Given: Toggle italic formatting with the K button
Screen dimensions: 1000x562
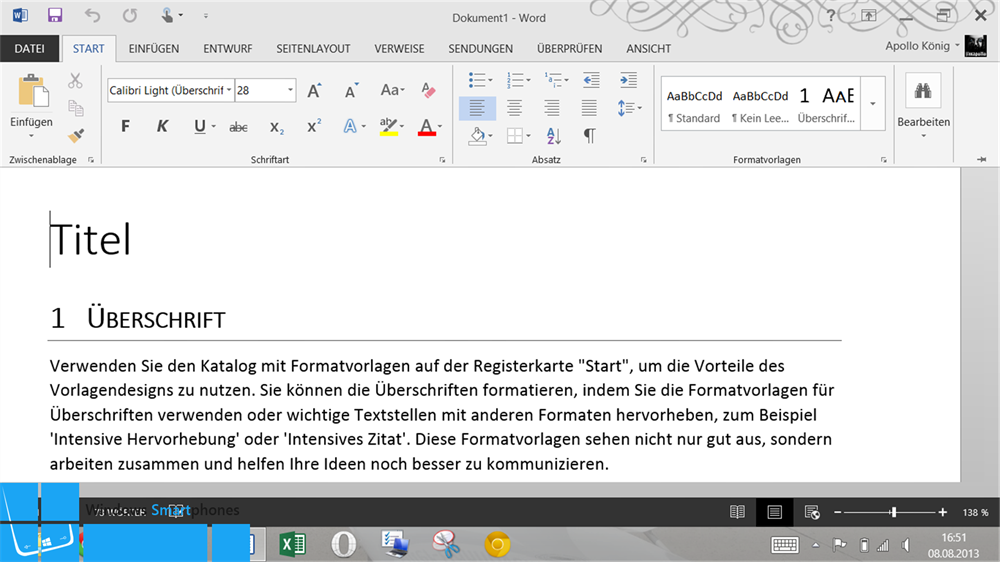Looking at the screenshot, I should pyautogui.click(x=162, y=126).
